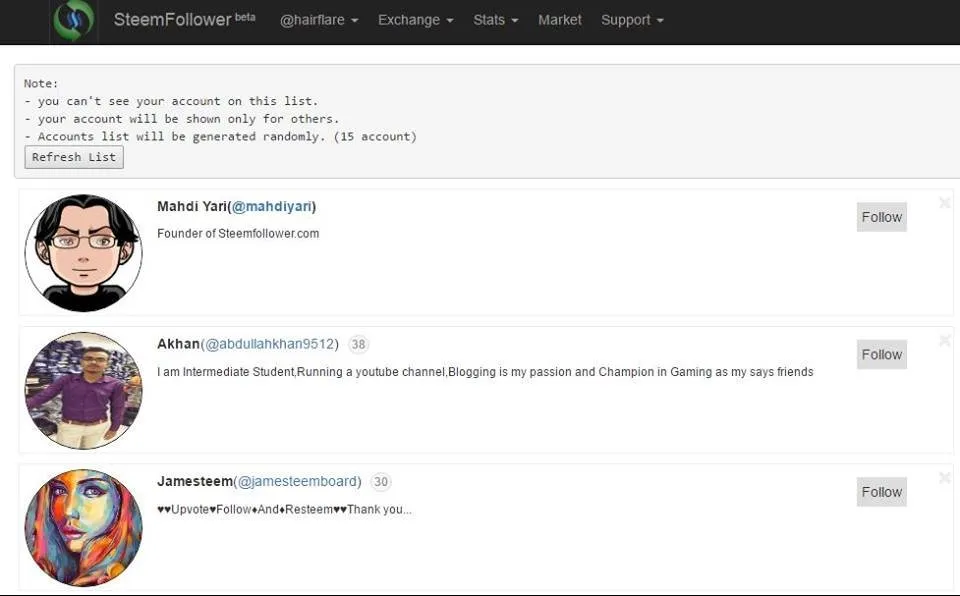This screenshot has height=596, width=960.
Task: Dismiss the Mahdi Yari card
Action: point(945,203)
